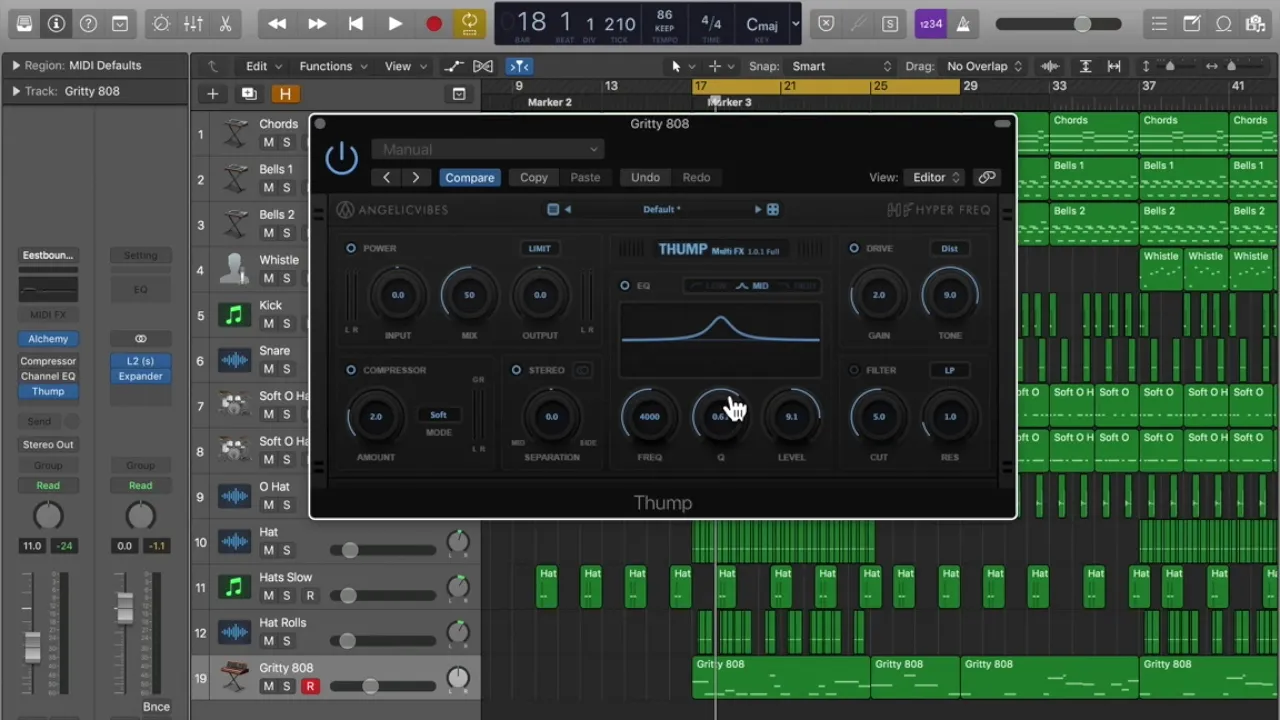Go to previous plugin setting arrow
This screenshot has width=1280, height=720.
386,177
